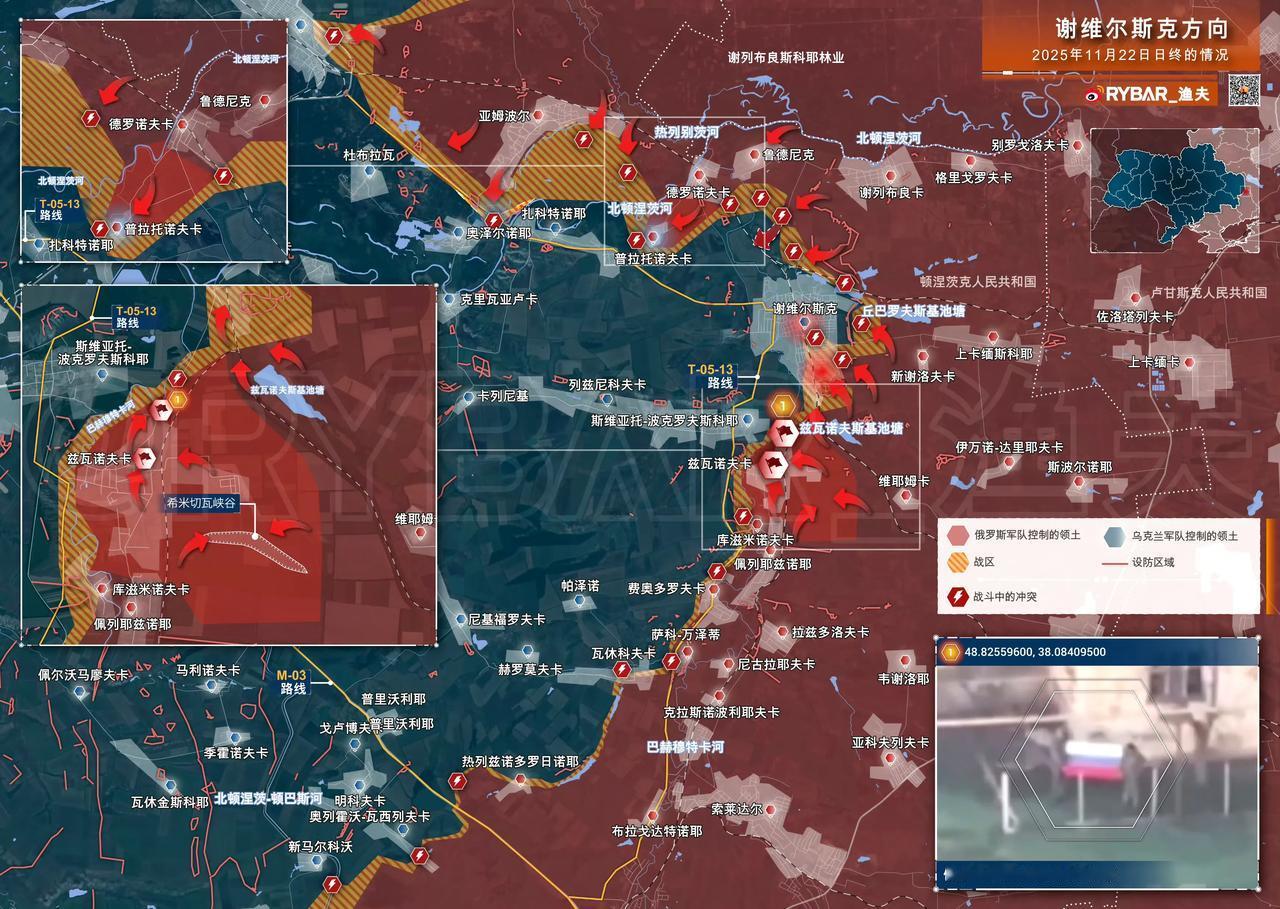Click the 上卡缅斯科耶 label
Image resolution: width=1280 pixels, height=909 pixels.
(x=993, y=353)
